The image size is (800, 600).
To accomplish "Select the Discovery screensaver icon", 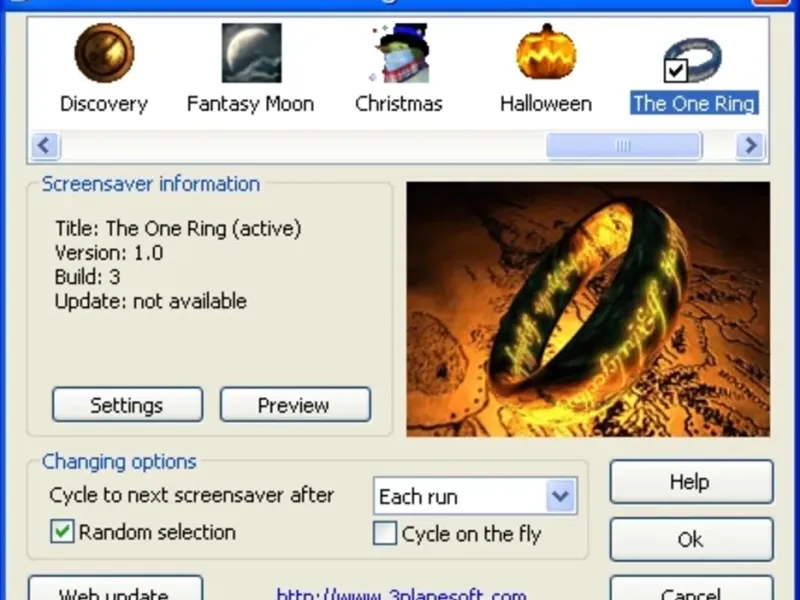I will [104, 53].
